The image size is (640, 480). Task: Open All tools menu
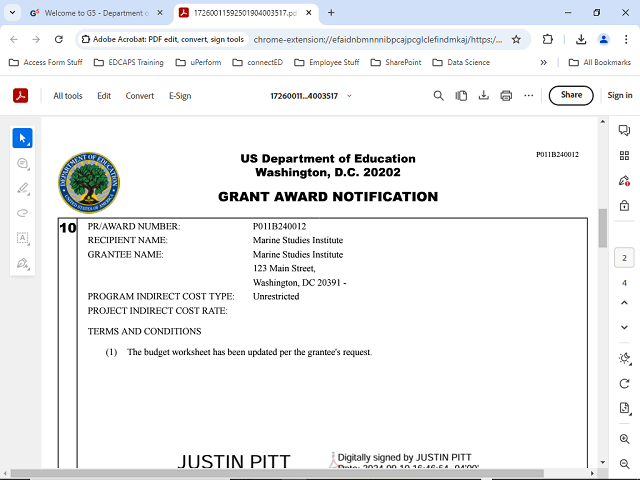pos(68,96)
